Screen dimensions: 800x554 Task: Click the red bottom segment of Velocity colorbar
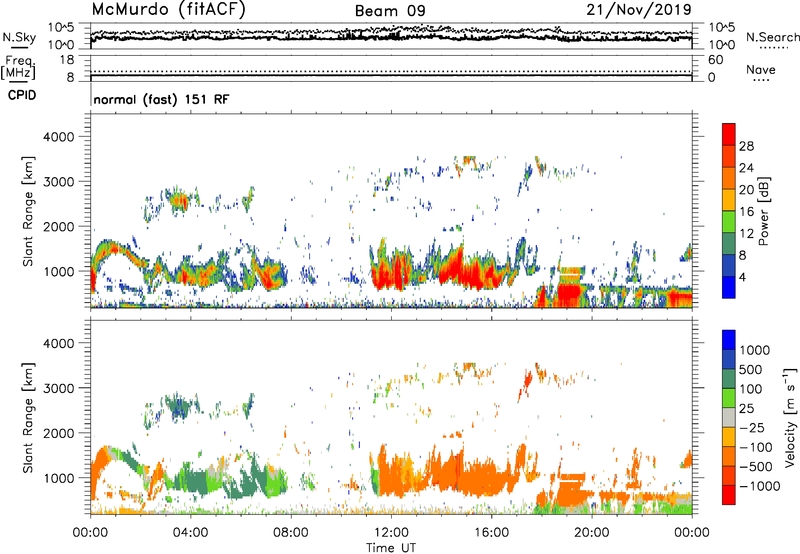729,495
